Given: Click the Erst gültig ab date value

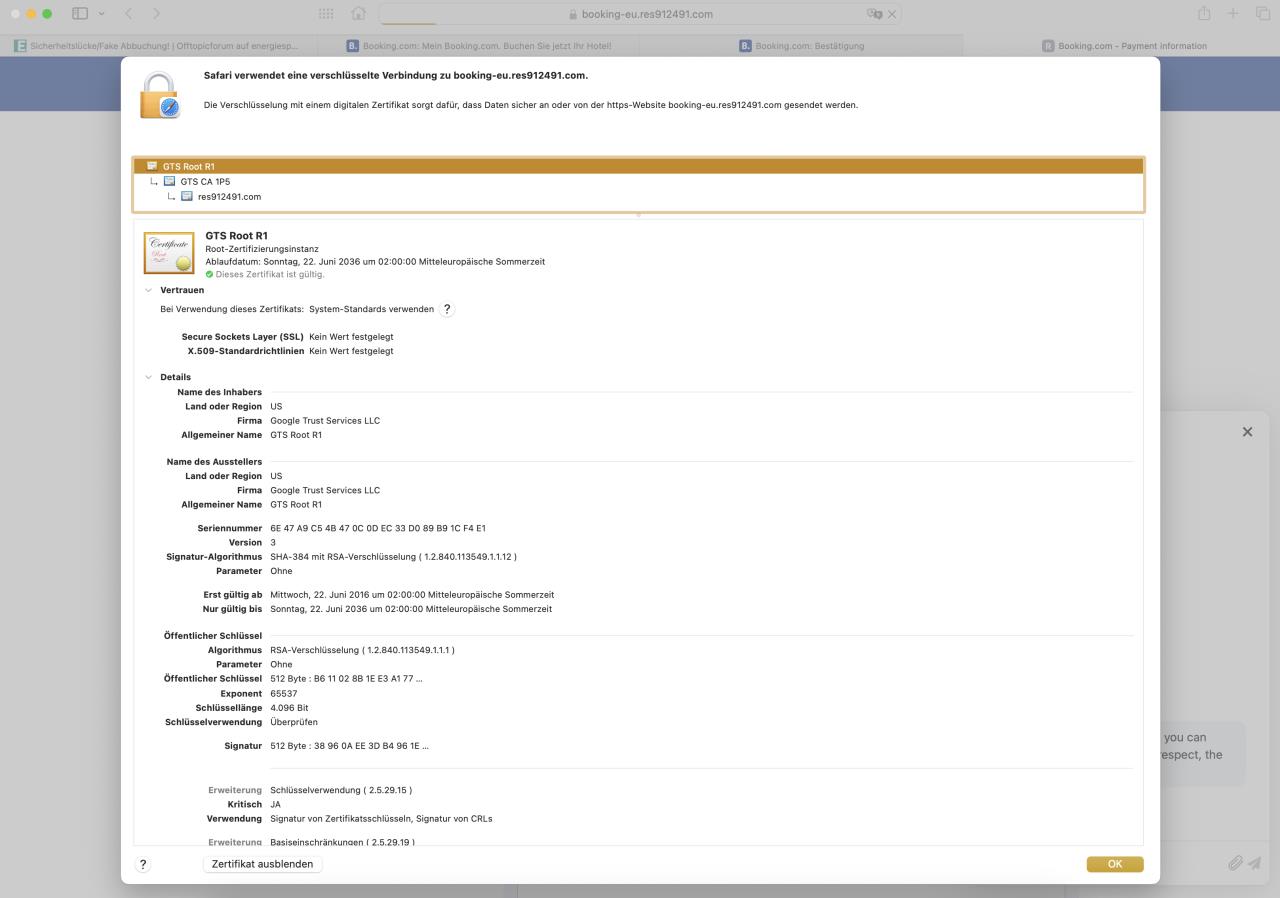Looking at the screenshot, I should coord(412,595).
